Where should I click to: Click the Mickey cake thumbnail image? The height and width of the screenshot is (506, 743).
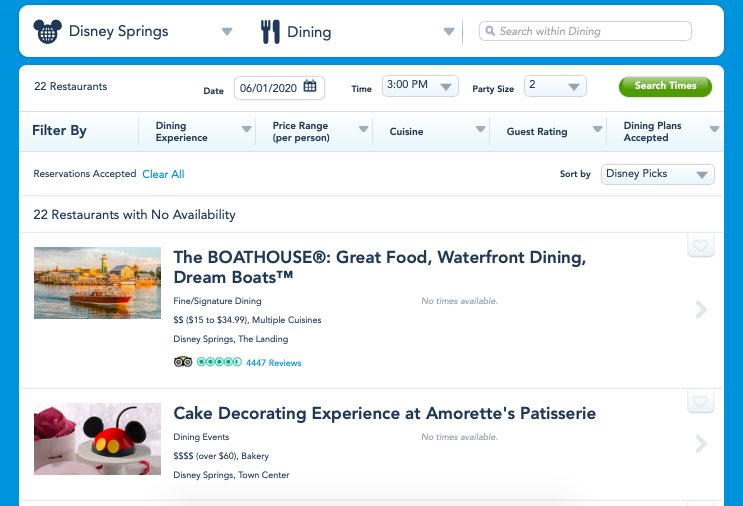click(98, 439)
